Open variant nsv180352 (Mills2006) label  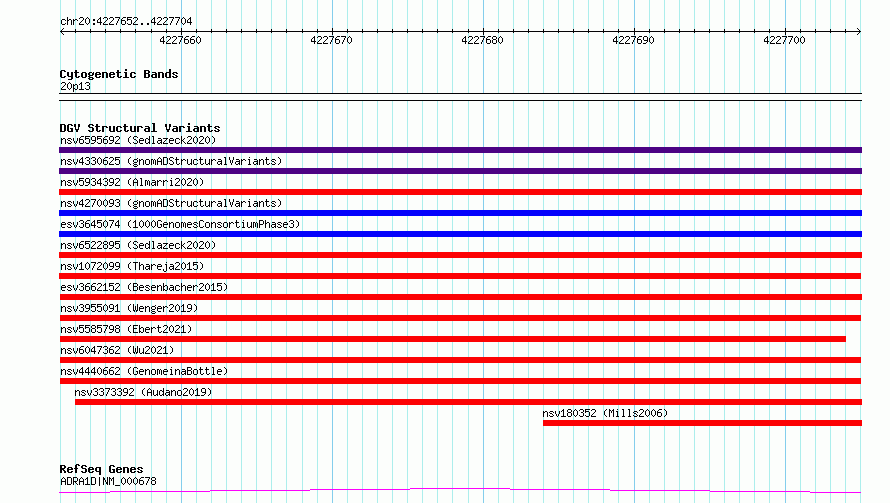pyautogui.click(x=605, y=413)
